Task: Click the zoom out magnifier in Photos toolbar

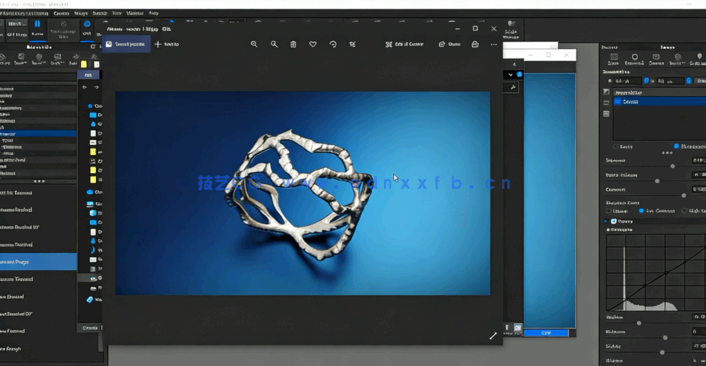Action: [274, 44]
